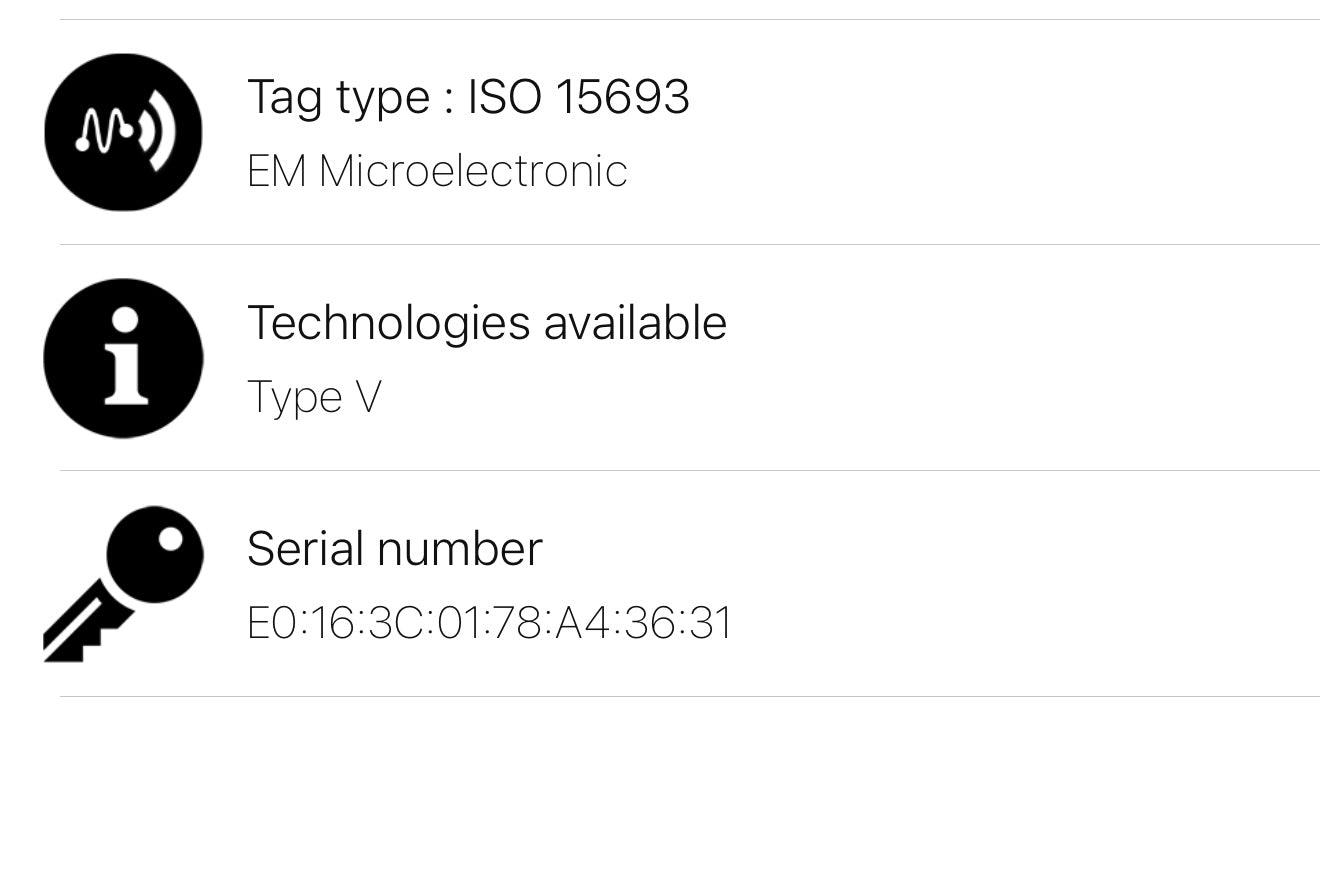The image size is (1320, 881).
Task: Tap the last byte "31" of the serial
Action: (711, 623)
